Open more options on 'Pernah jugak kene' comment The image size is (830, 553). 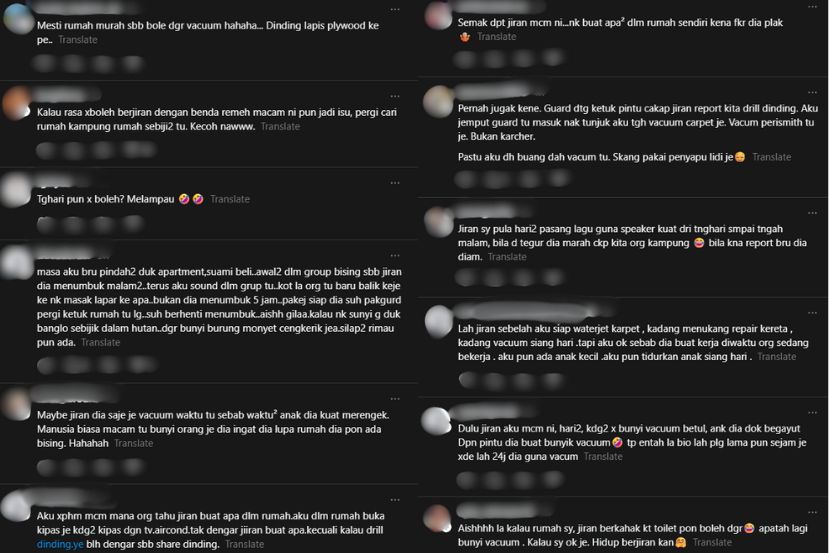[812, 91]
